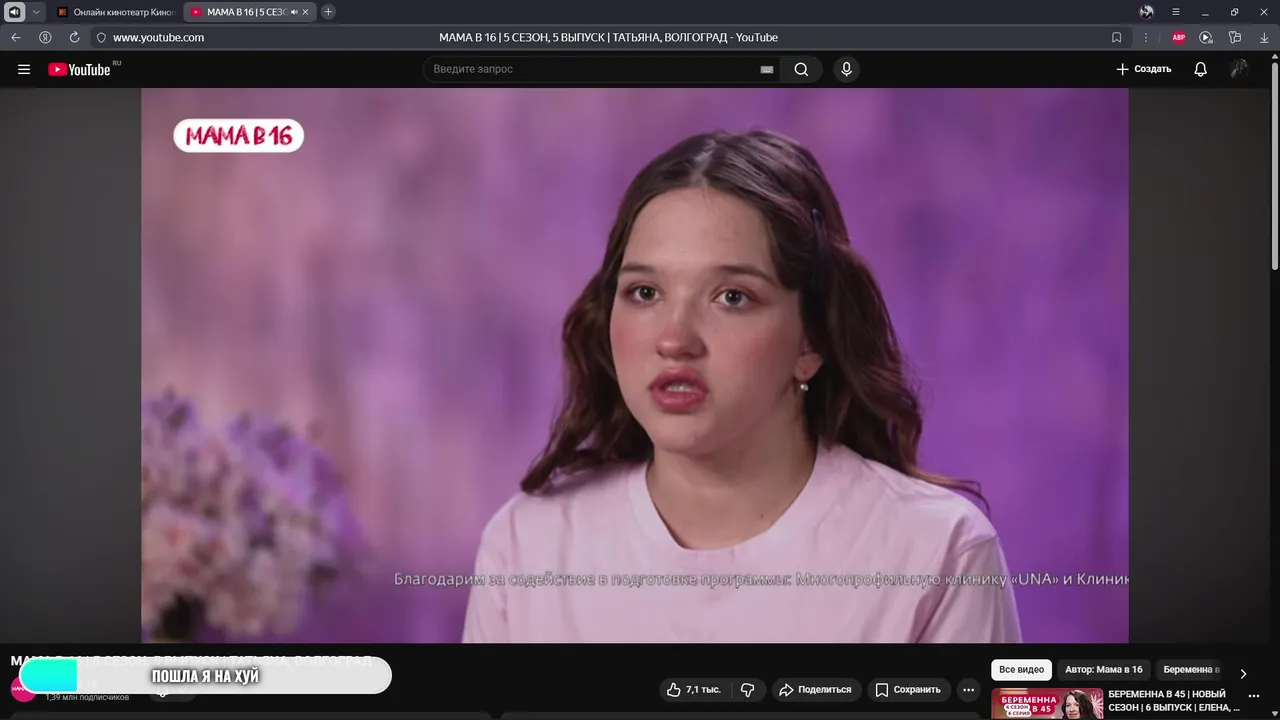Viewport: 1280px width, 720px height.
Task: Mute audio via browser speaker icon
Action: click(x=15, y=12)
